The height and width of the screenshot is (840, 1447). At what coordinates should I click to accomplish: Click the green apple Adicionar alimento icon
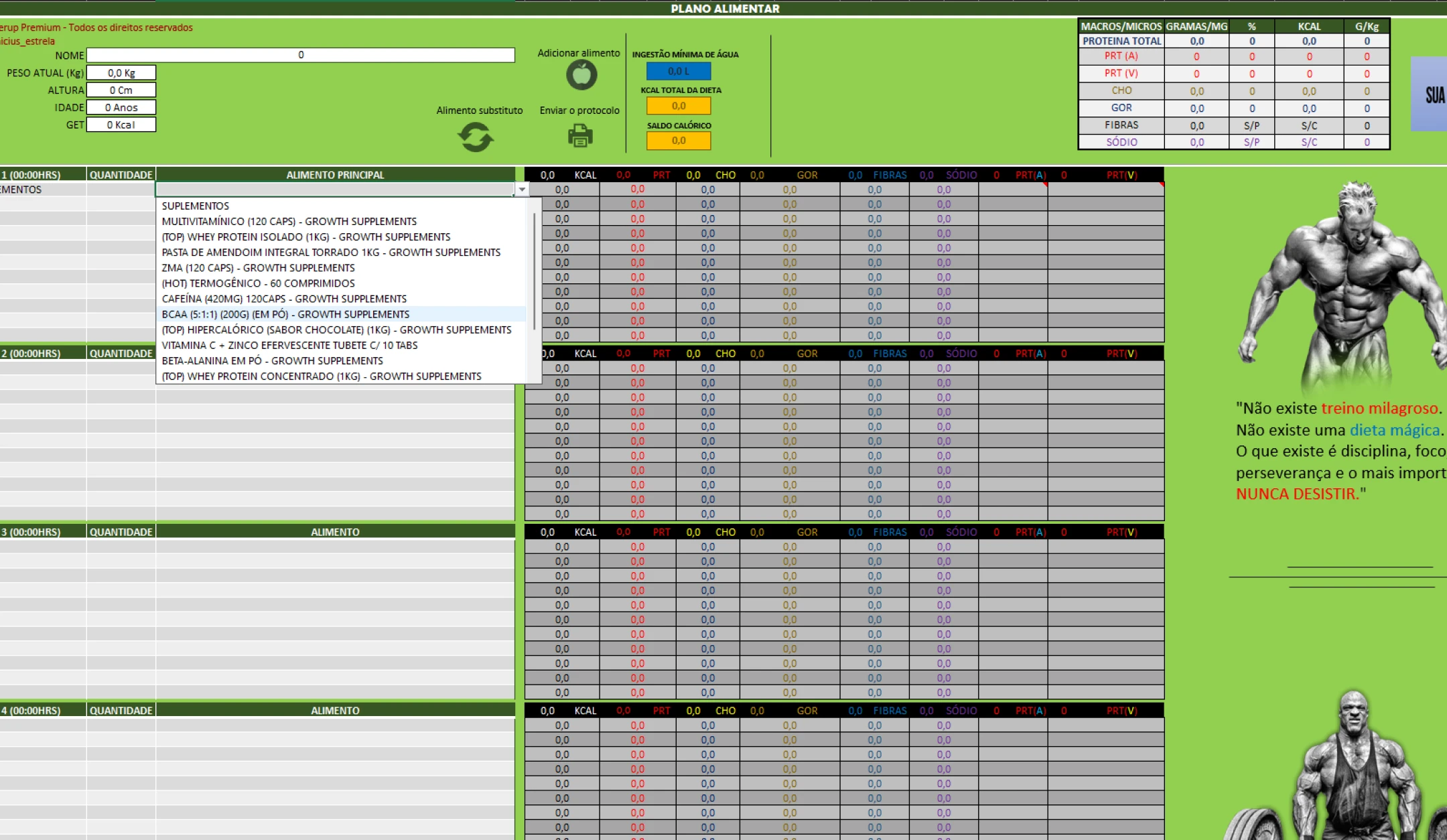pyautogui.click(x=581, y=74)
